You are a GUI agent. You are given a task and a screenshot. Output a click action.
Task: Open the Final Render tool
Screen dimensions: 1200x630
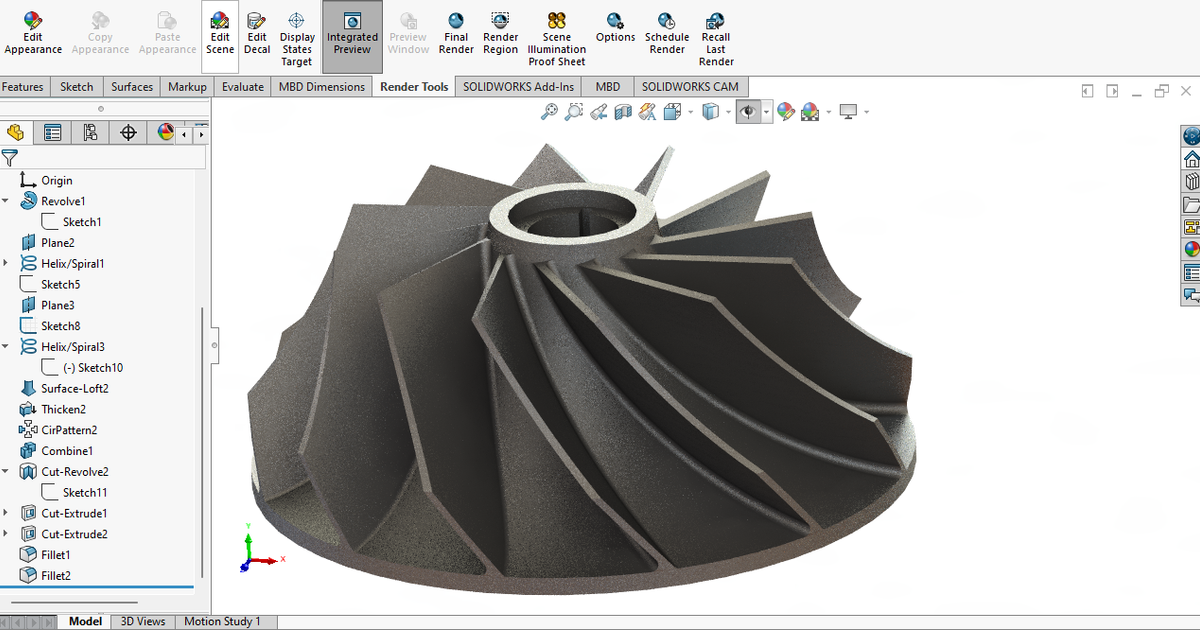[x=456, y=33]
